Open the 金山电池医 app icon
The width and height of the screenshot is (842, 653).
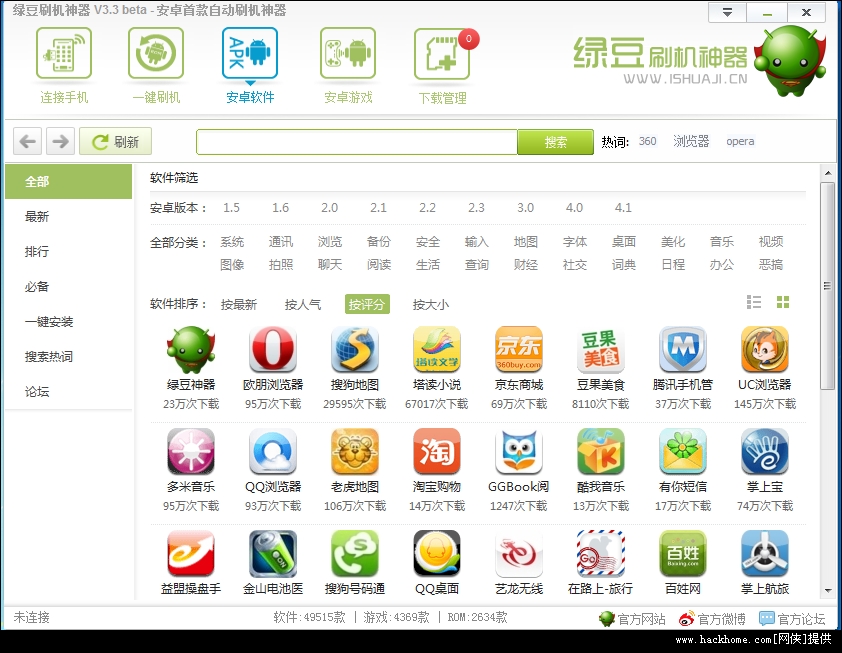click(x=273, y=554)
